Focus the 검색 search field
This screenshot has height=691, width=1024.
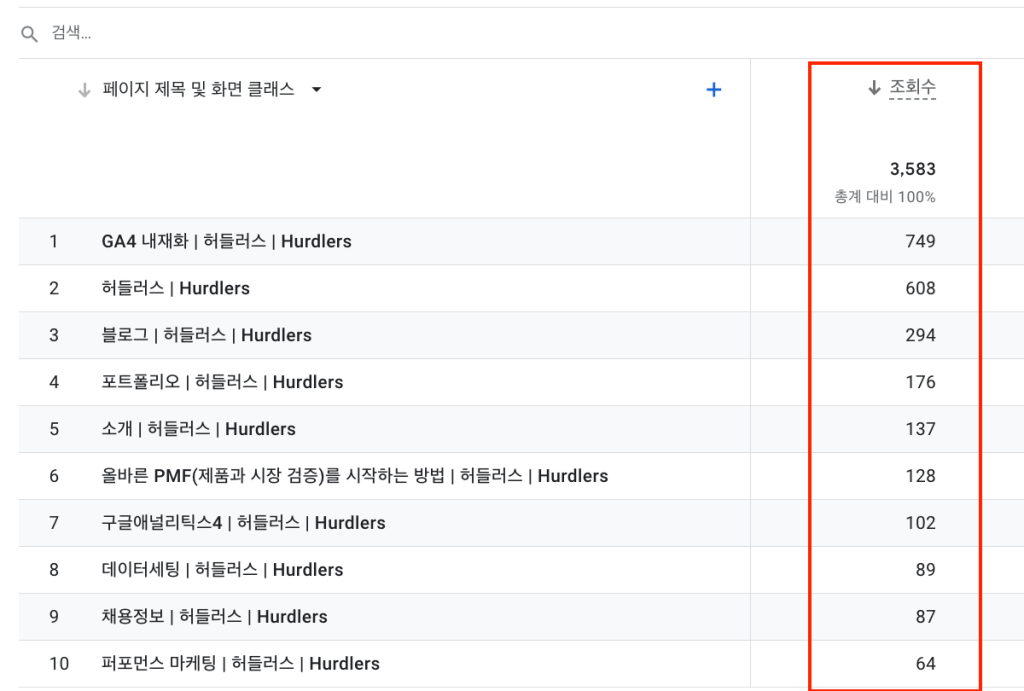(522, 33)
